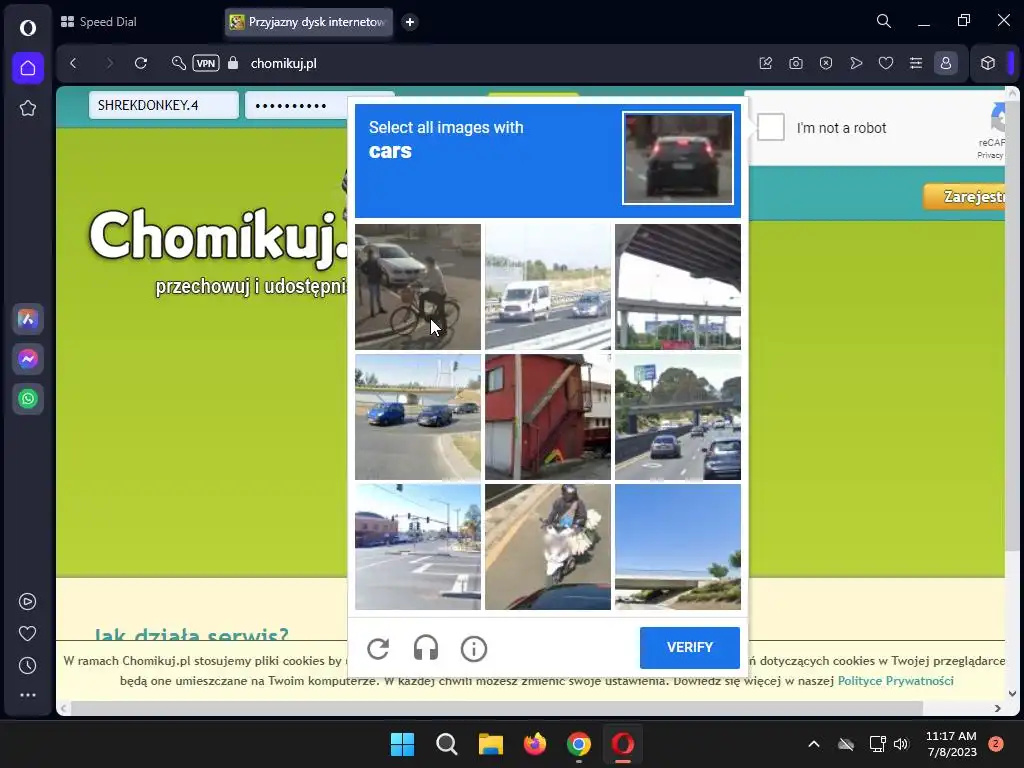Click the password field with dots
The height and width of the screenshot is (768, 1024).
click(x=296, y=105)
